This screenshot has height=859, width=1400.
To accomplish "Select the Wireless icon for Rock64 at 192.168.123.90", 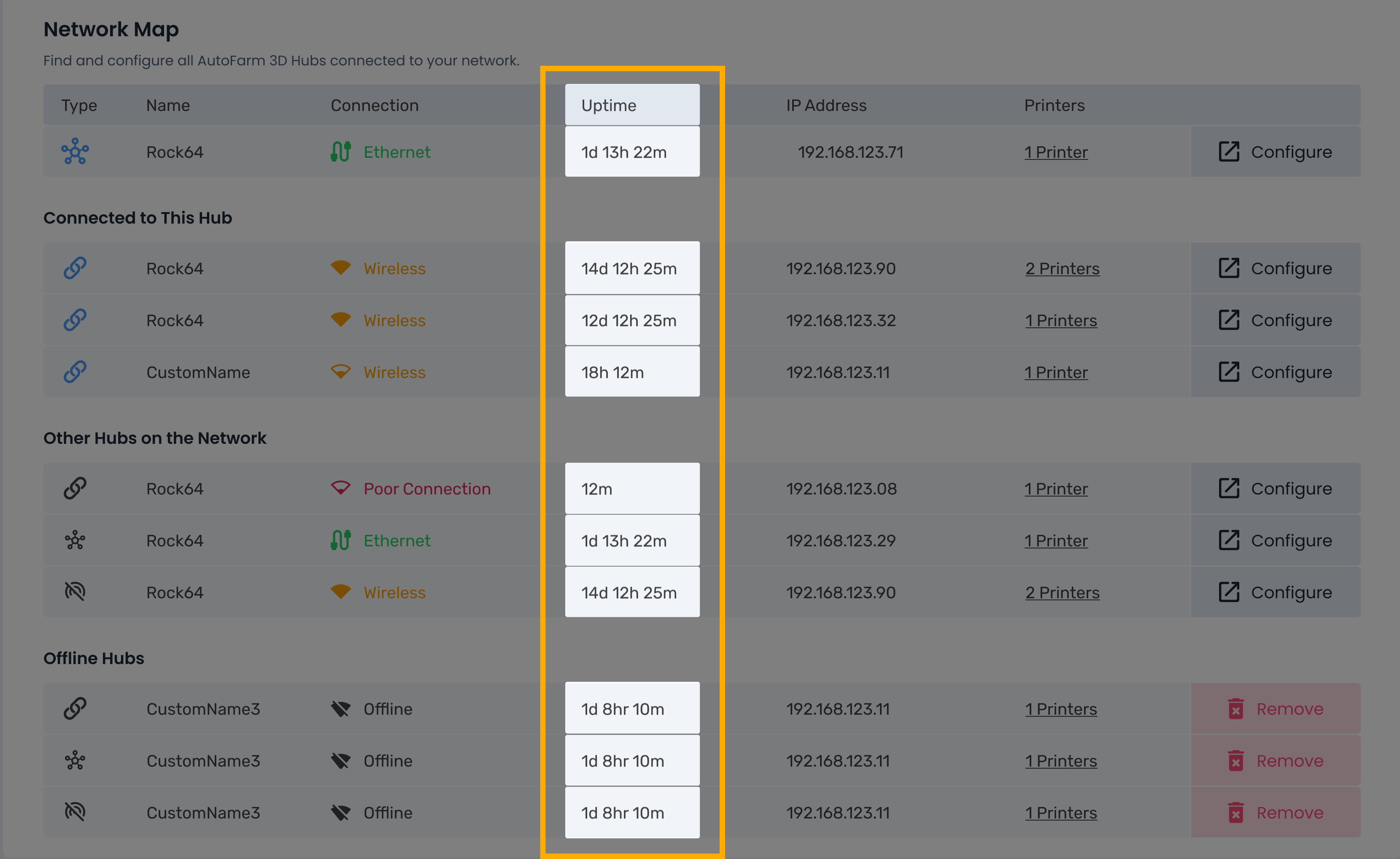I will click(x=340, y=268).
